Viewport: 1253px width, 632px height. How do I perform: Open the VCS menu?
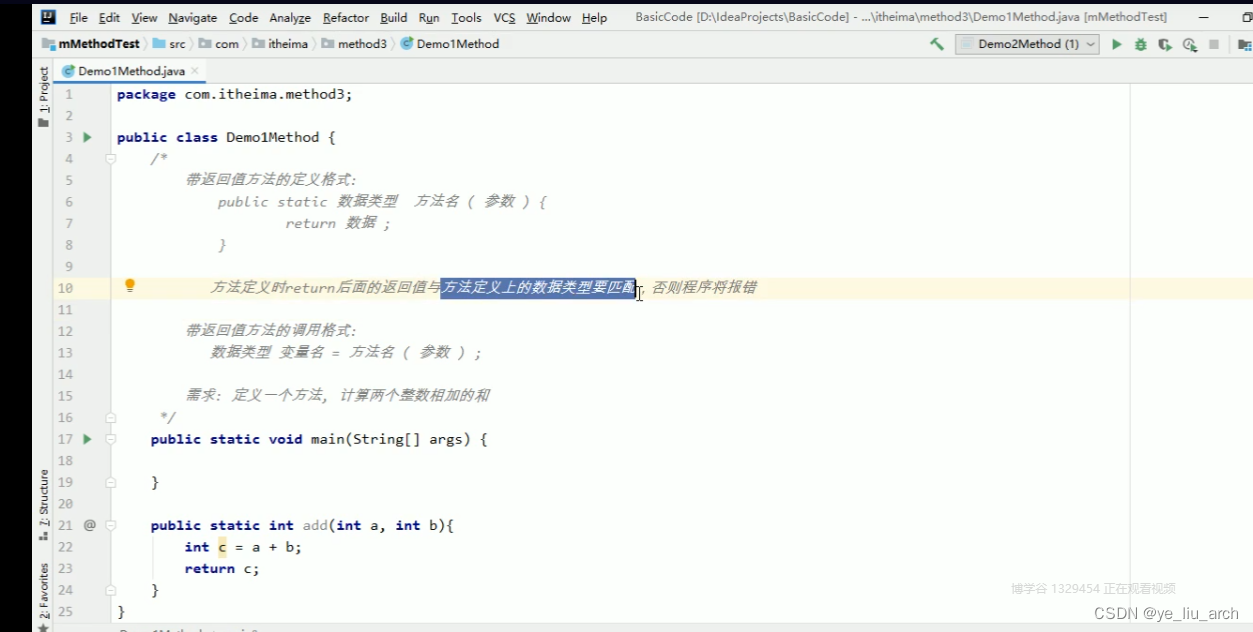click(504, 18)
